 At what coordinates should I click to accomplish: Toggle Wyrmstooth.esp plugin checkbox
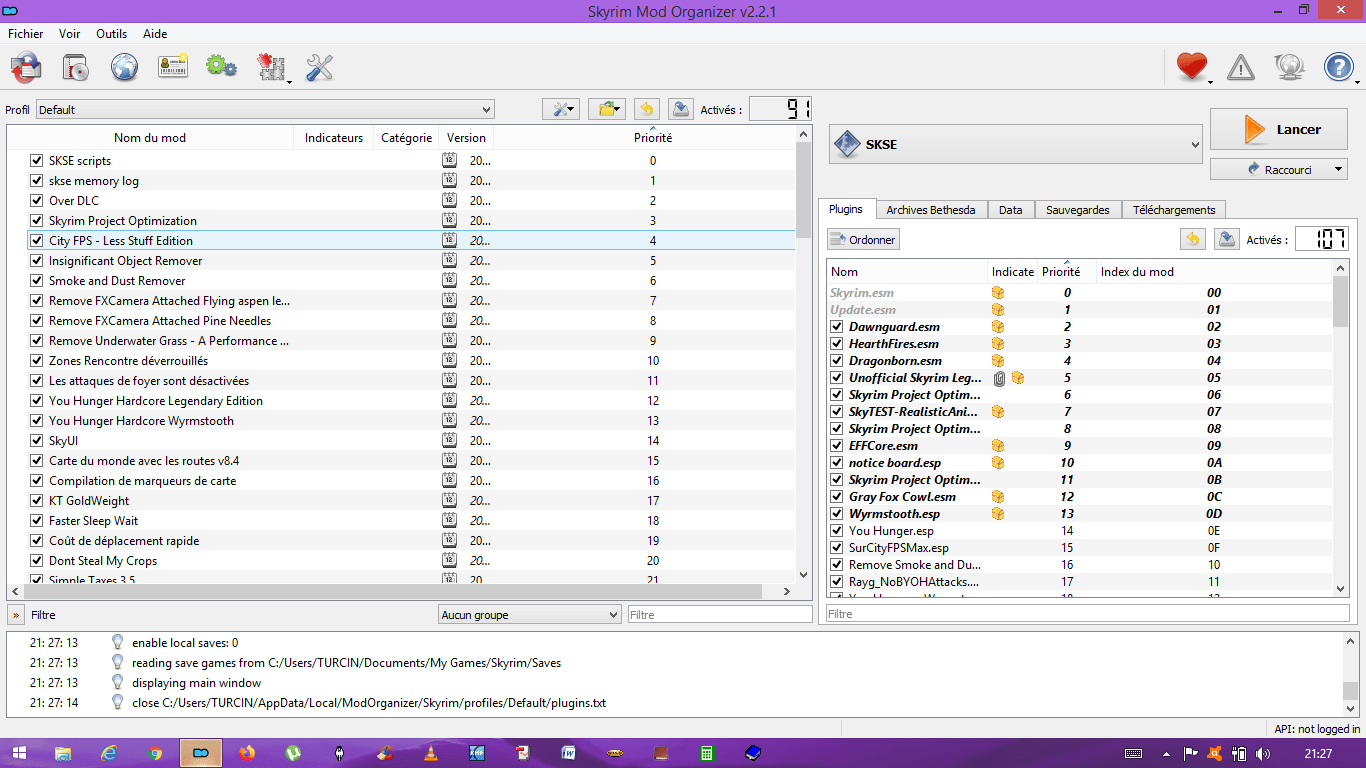(837, 514)
